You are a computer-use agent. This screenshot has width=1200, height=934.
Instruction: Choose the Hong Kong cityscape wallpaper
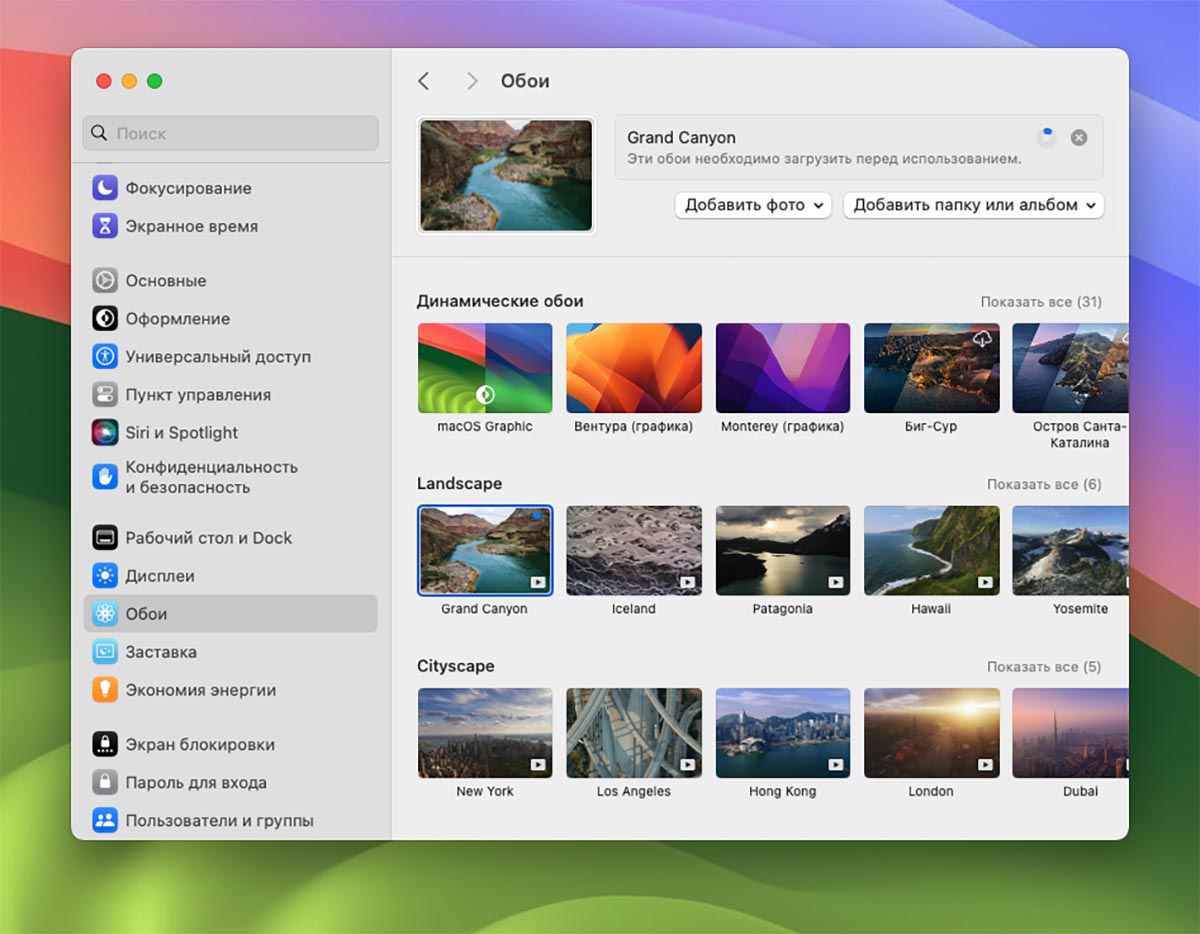[x=783, y=733]
